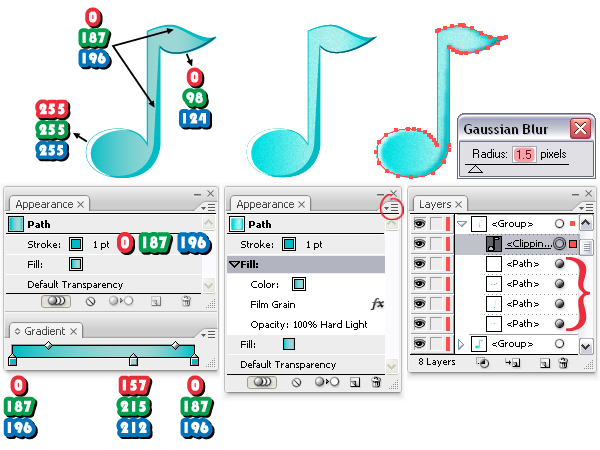Click the Path thumbnail in Film Grain Appearance panel

237,224
